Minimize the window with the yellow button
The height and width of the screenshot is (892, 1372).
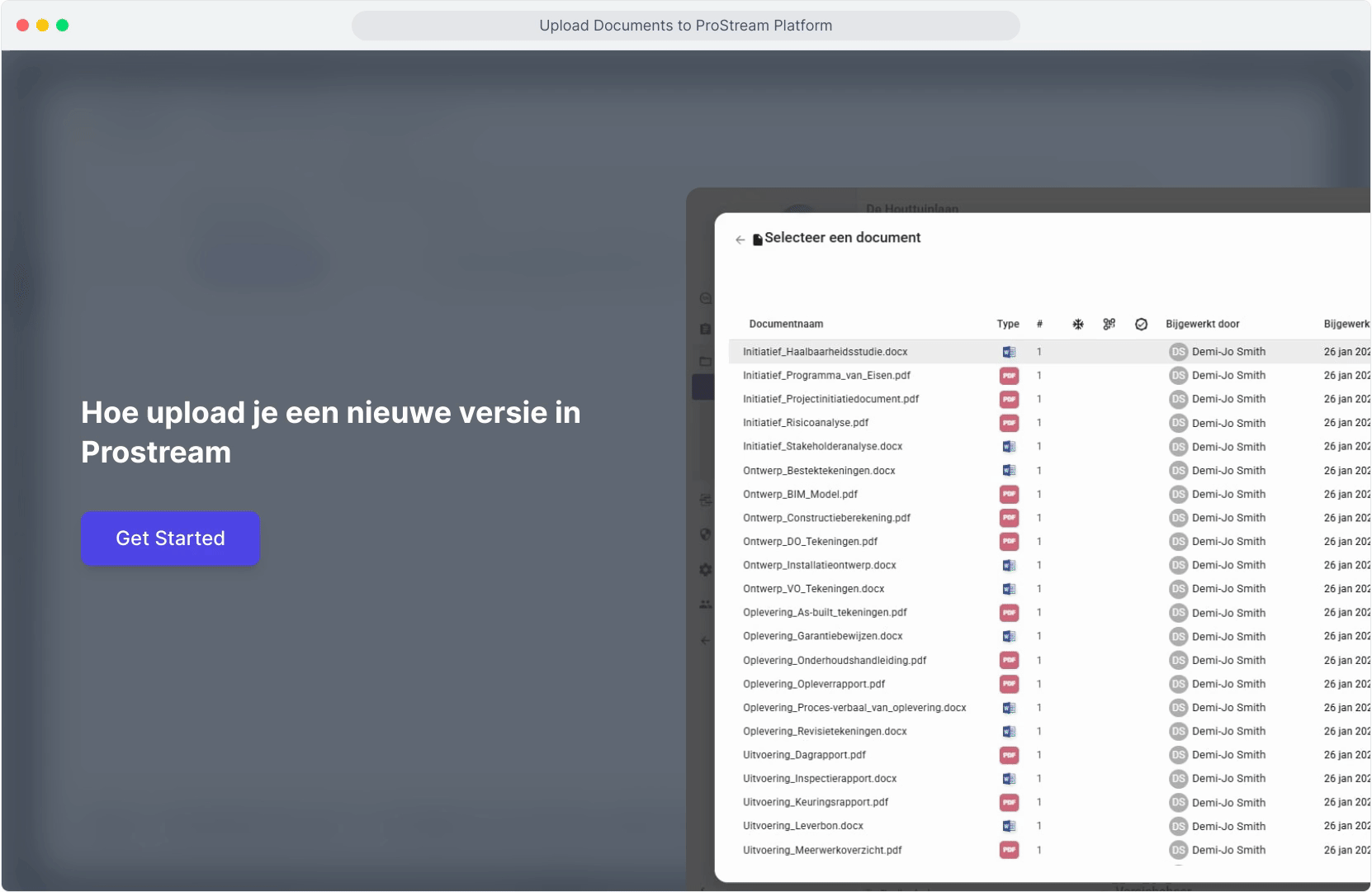(42, 26)
